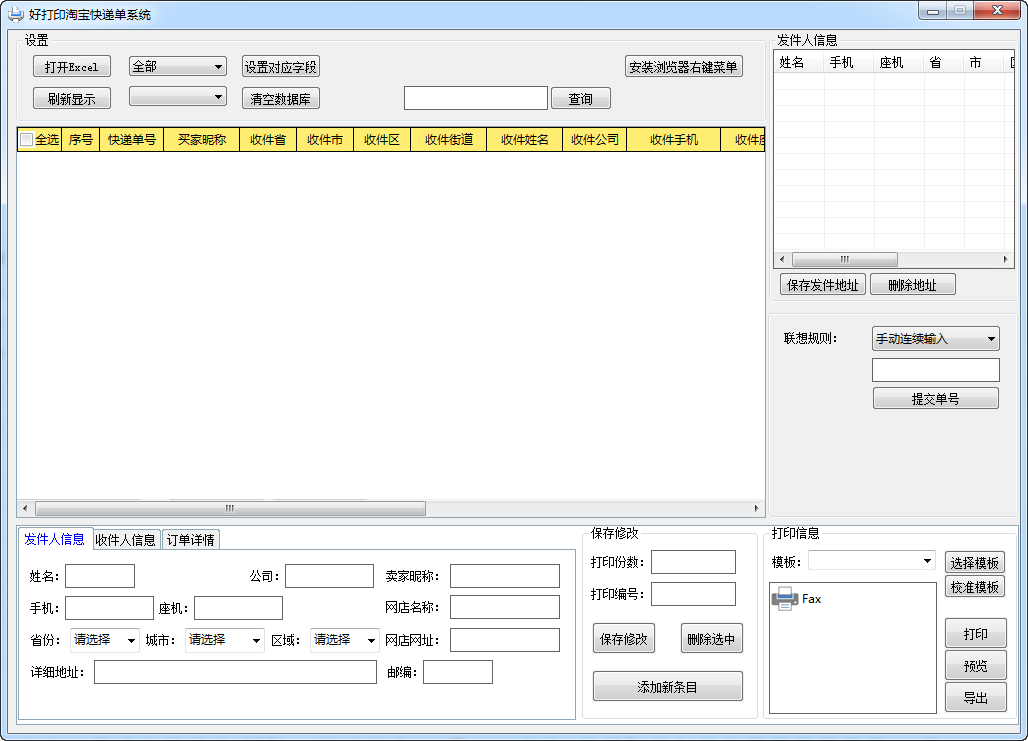Toggle the 全选 select-all checkbox

pyautogui.click(x=27, y=140)
